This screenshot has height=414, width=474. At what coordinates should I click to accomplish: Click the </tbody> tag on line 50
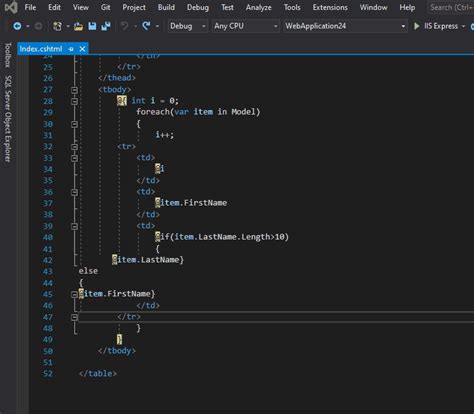tap(117, 351)
